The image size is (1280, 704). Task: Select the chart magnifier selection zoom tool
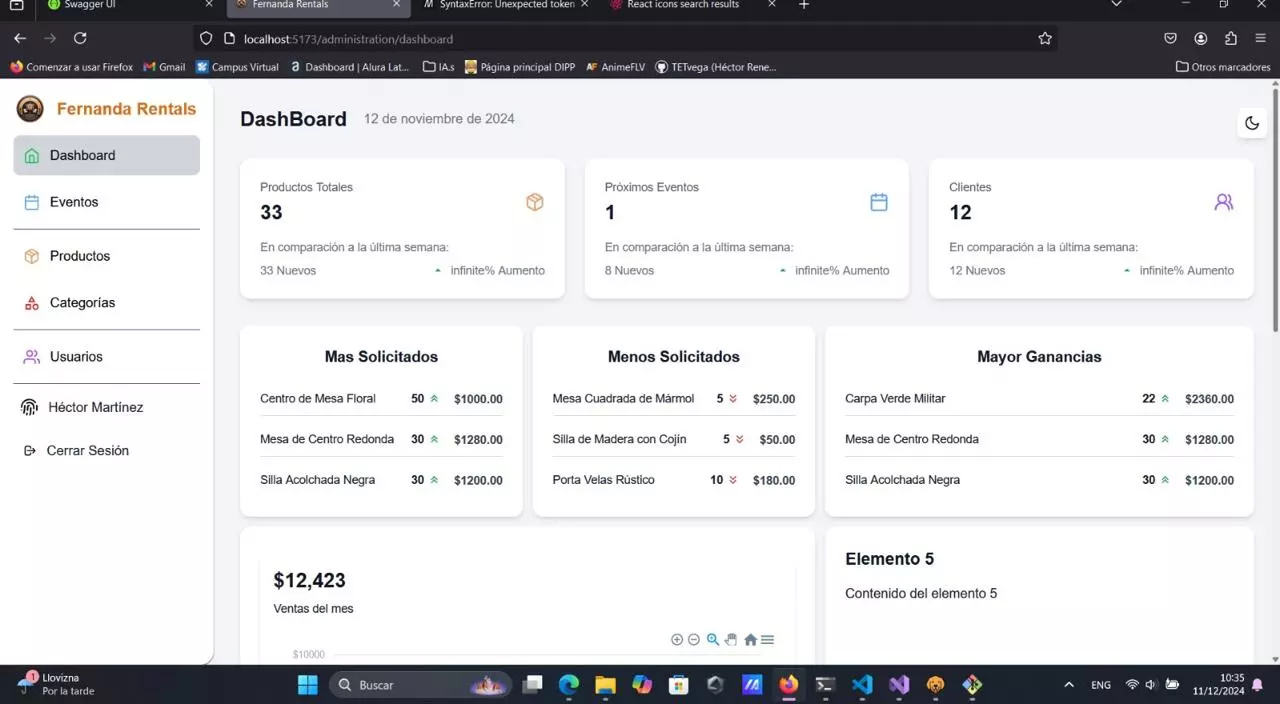coord(713,640)
